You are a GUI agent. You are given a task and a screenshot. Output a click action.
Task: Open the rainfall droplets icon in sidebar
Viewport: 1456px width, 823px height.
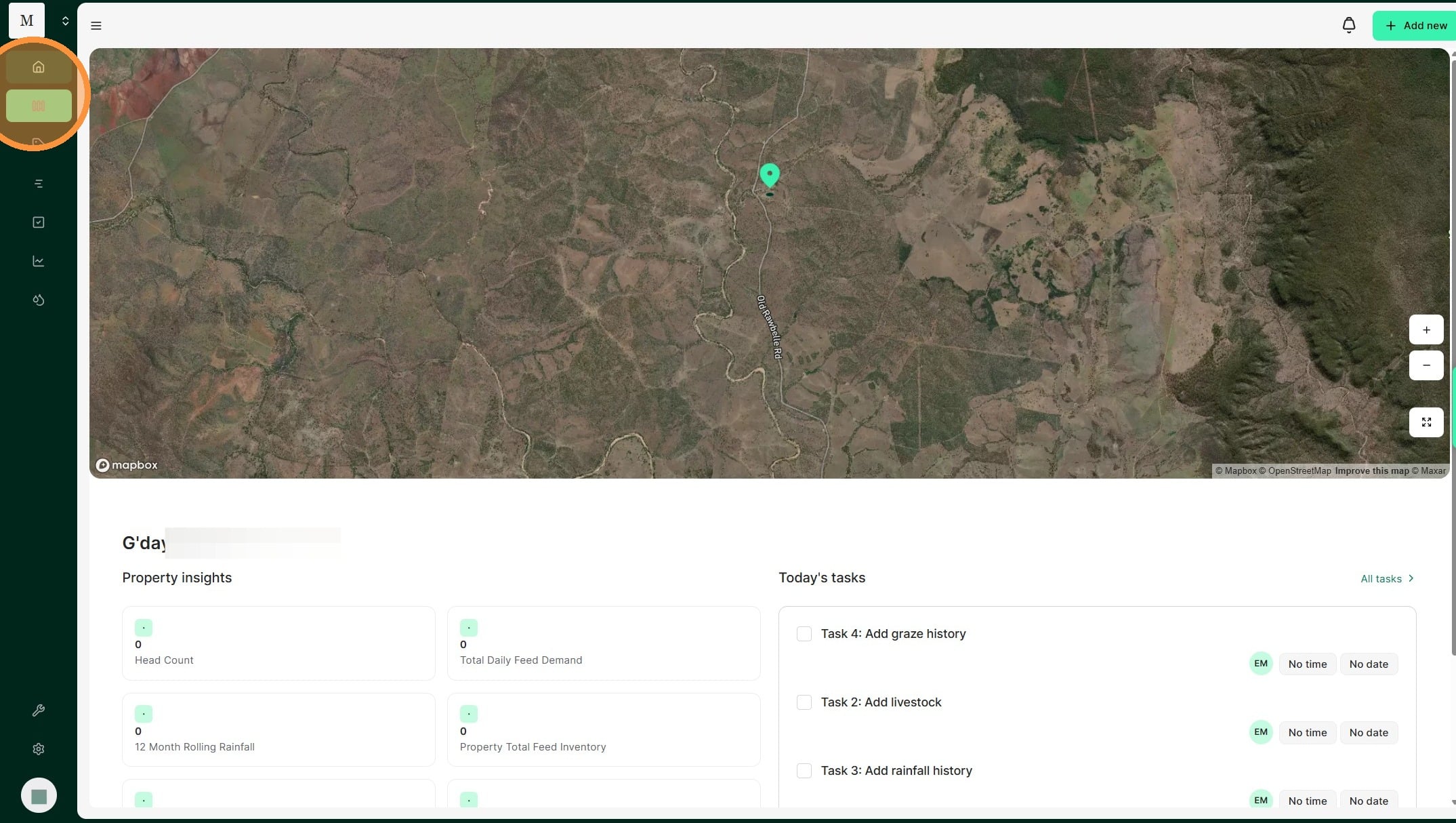tap(39, 300)
